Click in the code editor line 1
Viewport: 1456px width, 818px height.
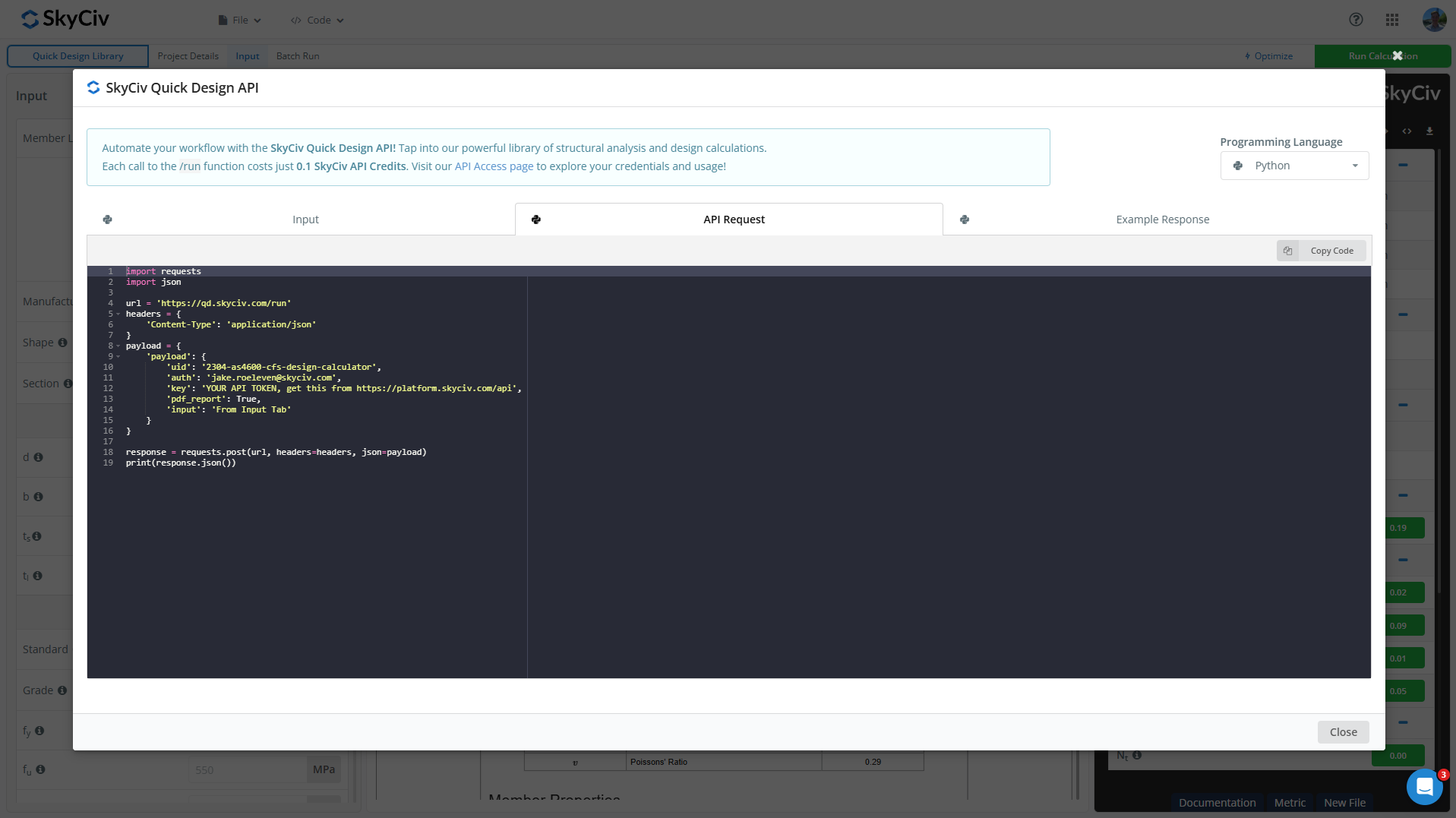[729, 271]
